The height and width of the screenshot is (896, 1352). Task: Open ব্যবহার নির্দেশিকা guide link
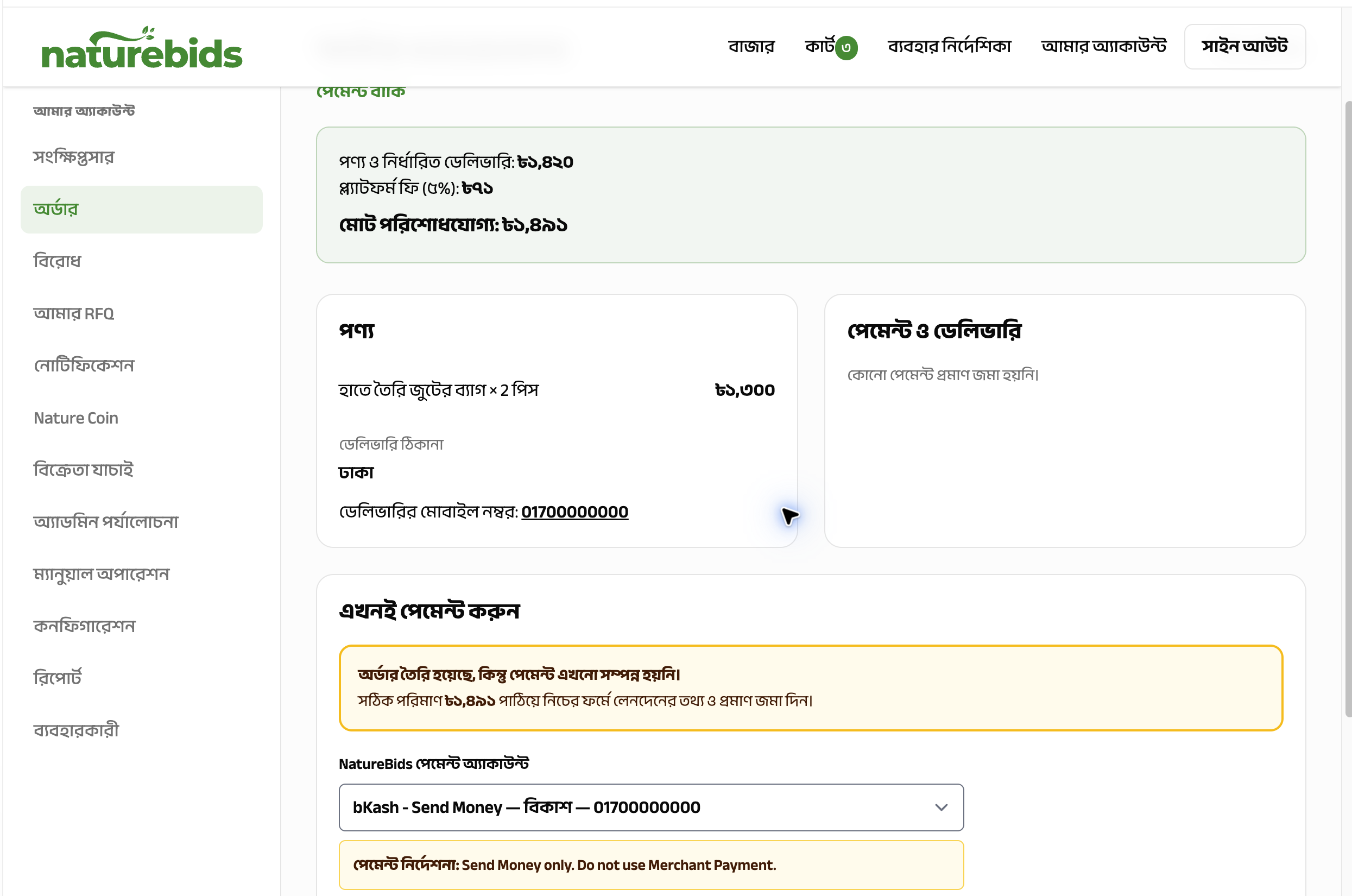click(x=949, y=46)
